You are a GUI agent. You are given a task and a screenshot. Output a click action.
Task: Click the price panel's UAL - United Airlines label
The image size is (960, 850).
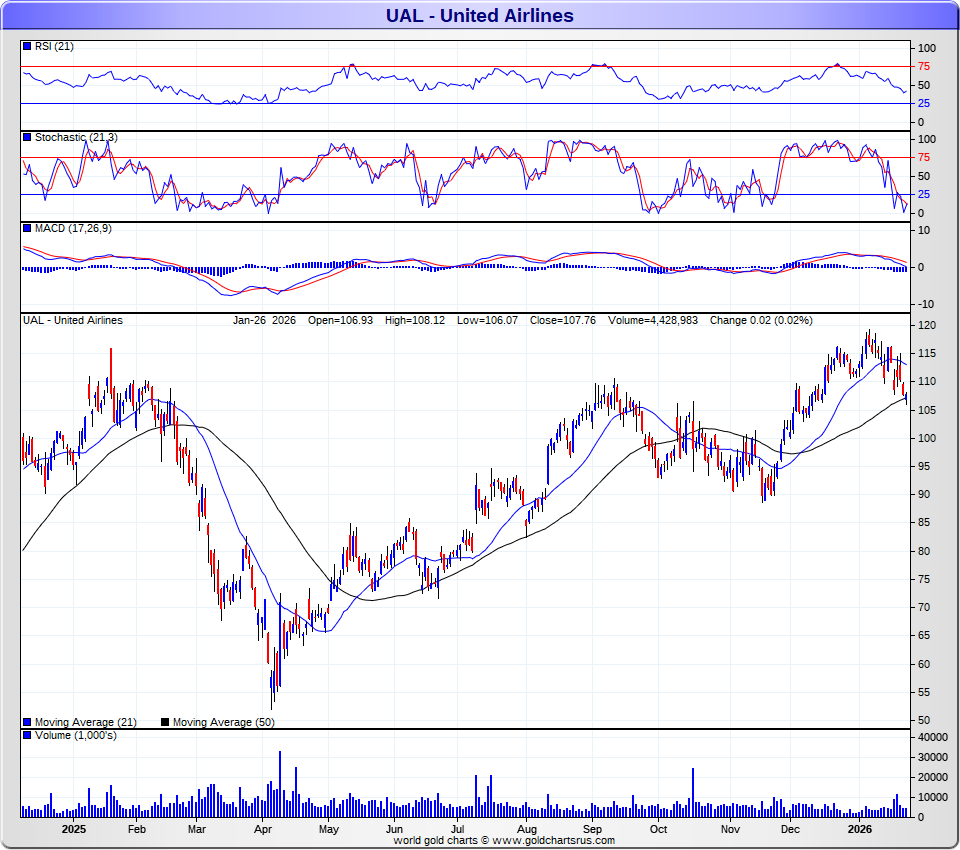73,320
